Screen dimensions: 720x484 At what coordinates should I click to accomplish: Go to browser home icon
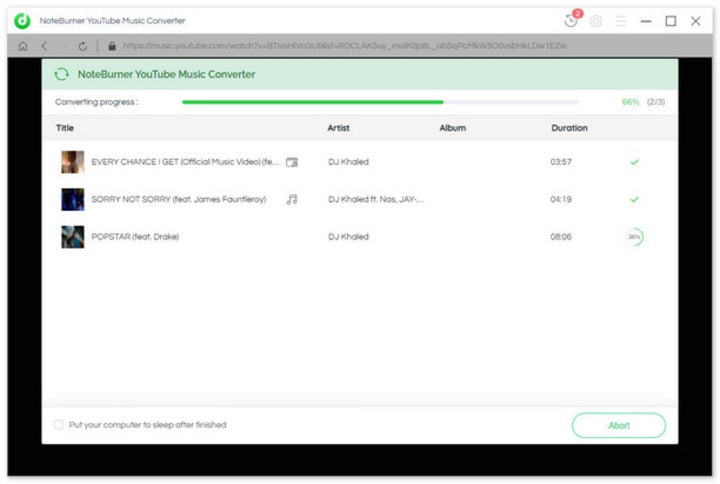23,46
